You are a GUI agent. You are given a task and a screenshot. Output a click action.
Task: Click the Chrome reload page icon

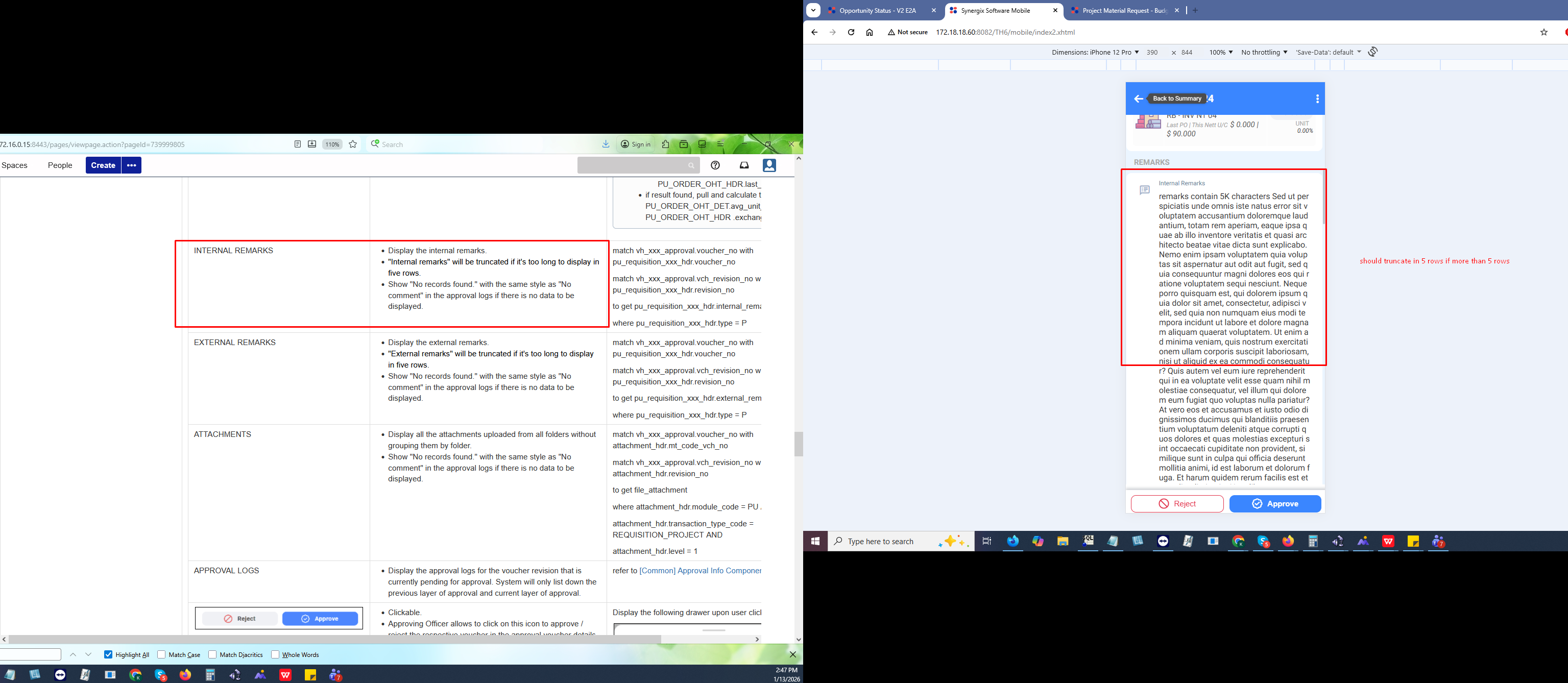(x=851, y=32)
